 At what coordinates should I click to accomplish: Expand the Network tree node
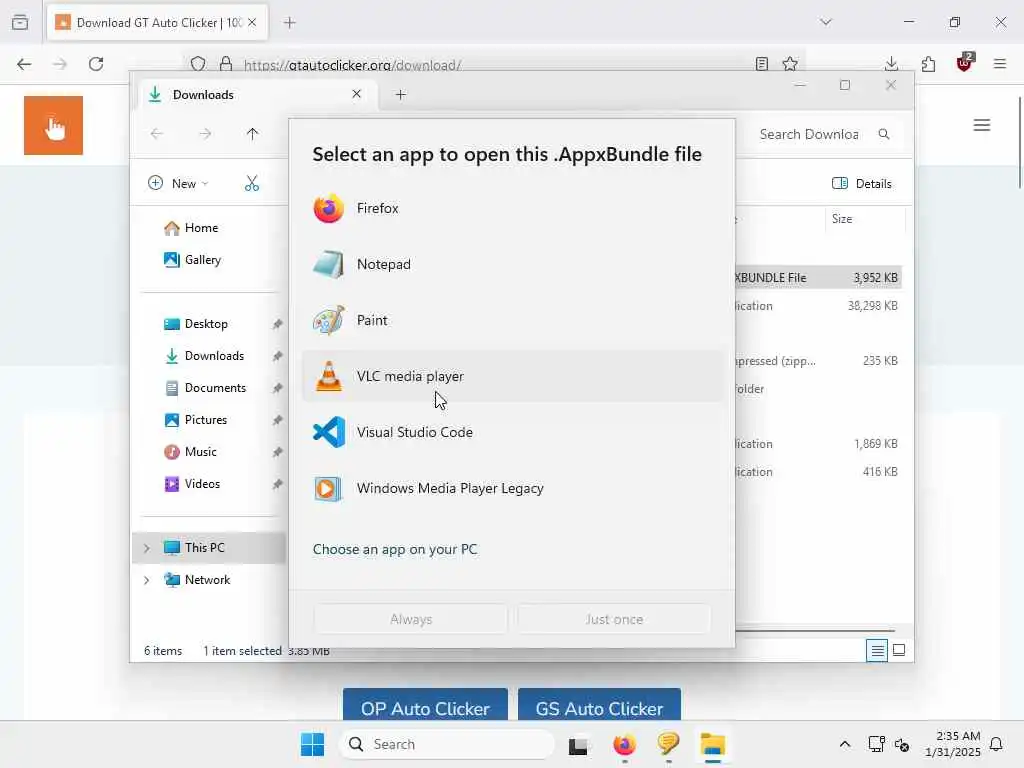click(147, 580)
